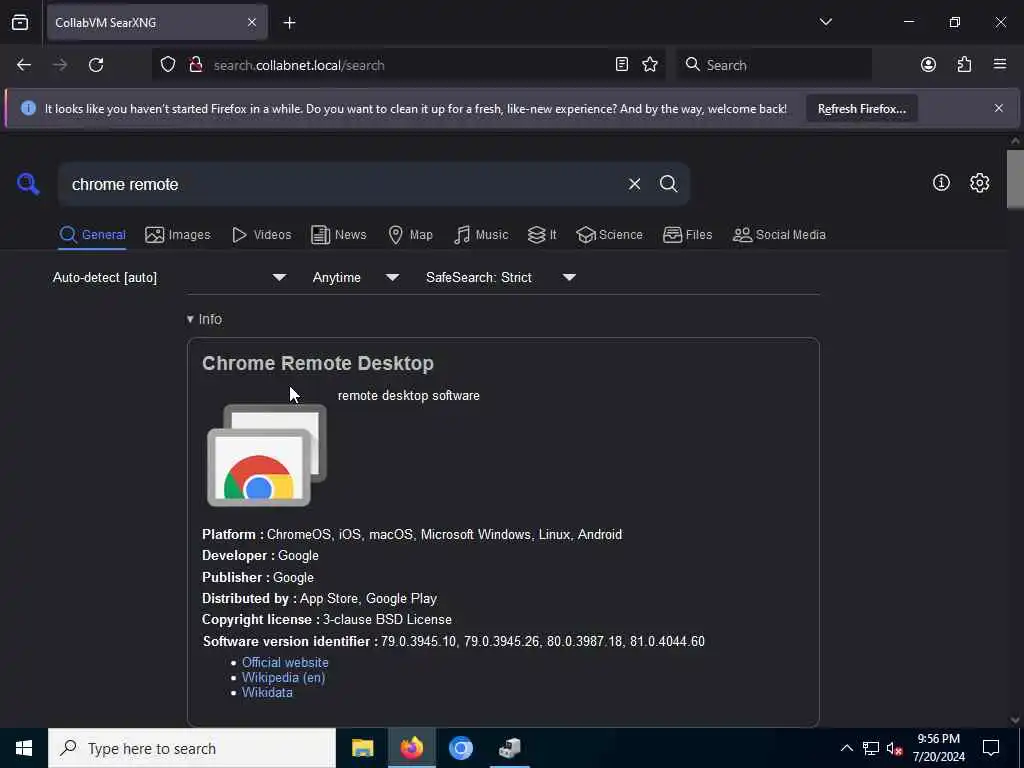Image resolution: width=1024 pixels, height=768 pixels.
Task: Click the insecure connection padlock icon
Action: pos(195,65)
